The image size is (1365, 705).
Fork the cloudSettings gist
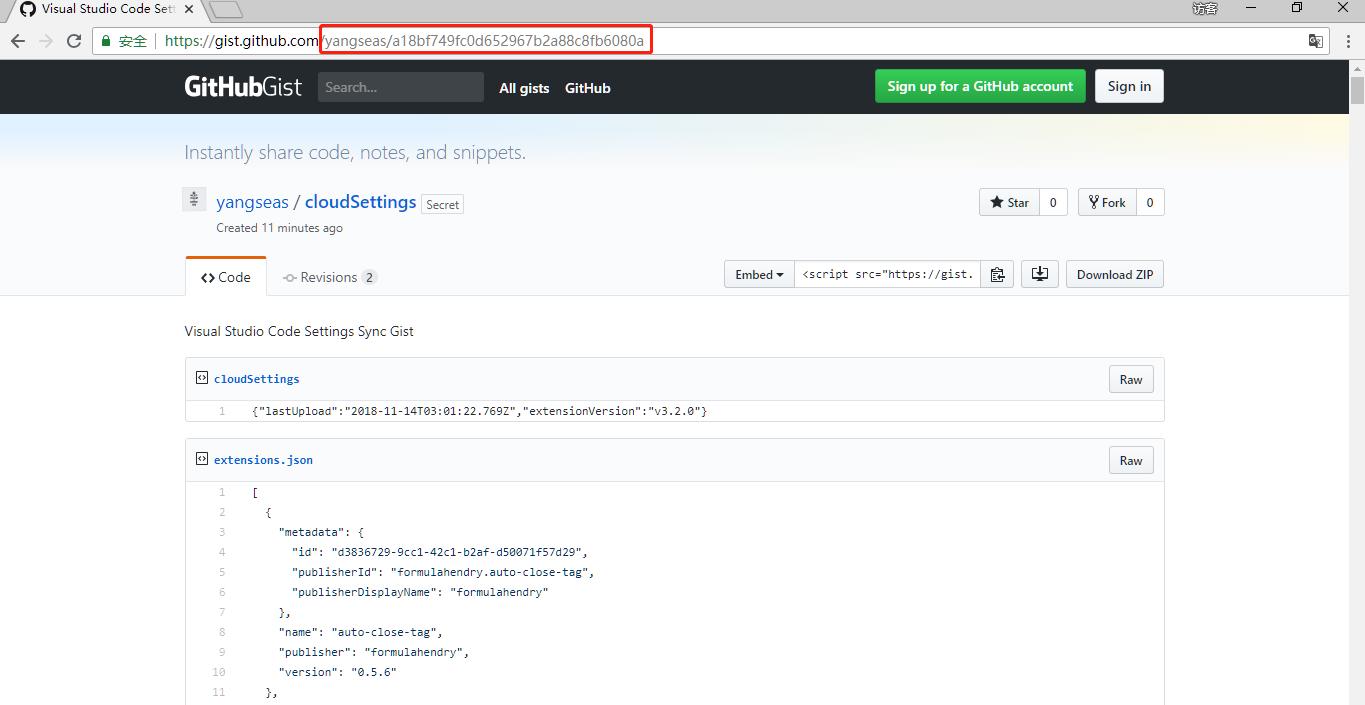(x=1106, y=201)
